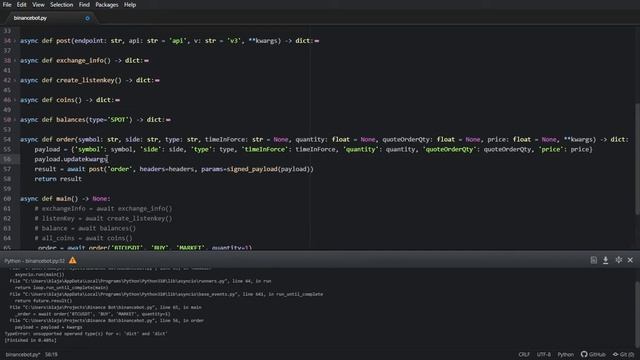Click the "payload = {'symbol': symbol" code line
Image resolution: width=640 pixels, height=360 pixels.
click(x=313, y=149)
